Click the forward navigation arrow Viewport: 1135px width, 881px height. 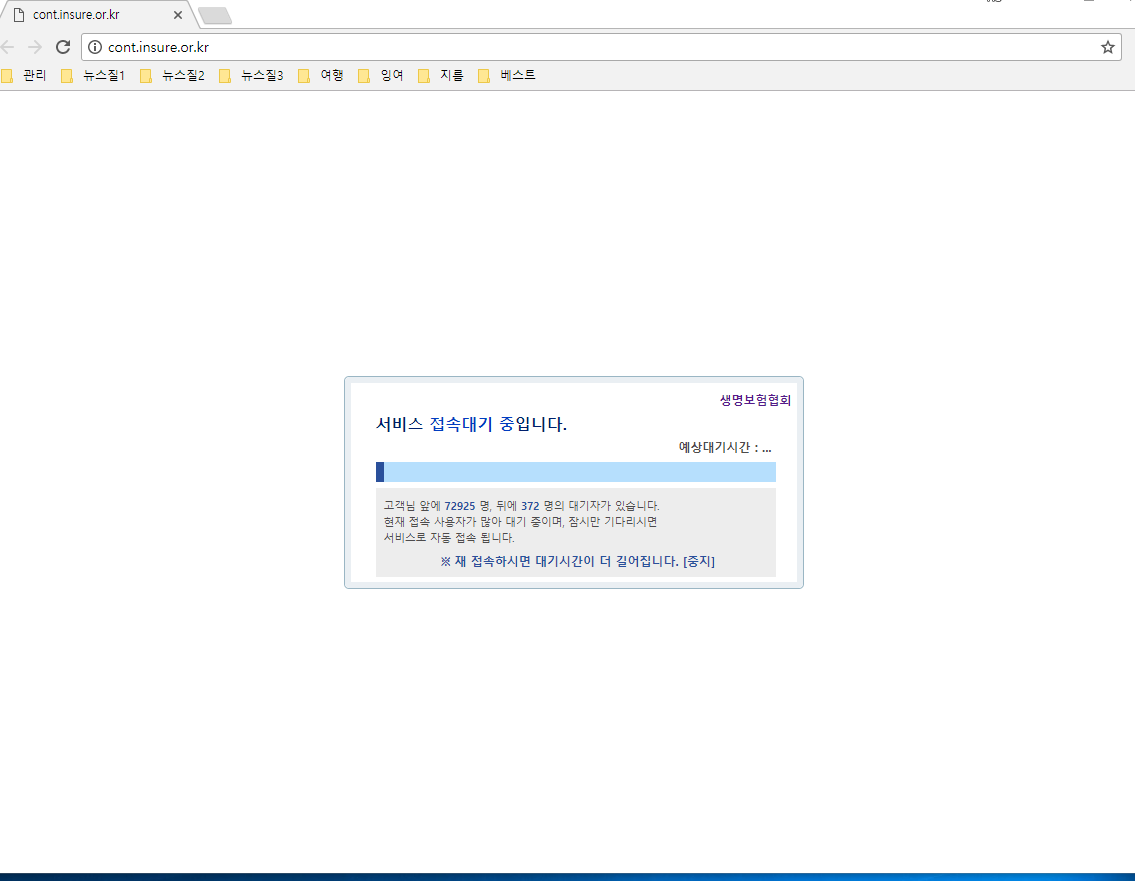point(35,46)
